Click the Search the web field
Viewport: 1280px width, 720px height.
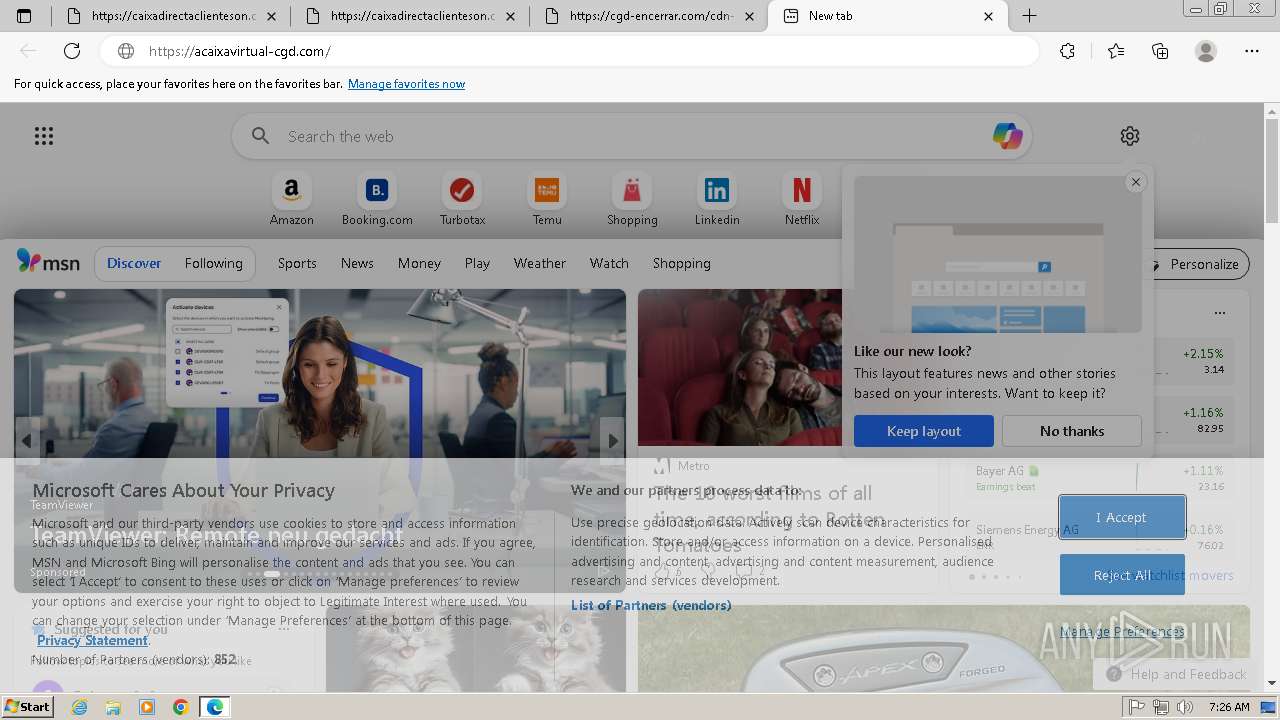tap(632, 136)
